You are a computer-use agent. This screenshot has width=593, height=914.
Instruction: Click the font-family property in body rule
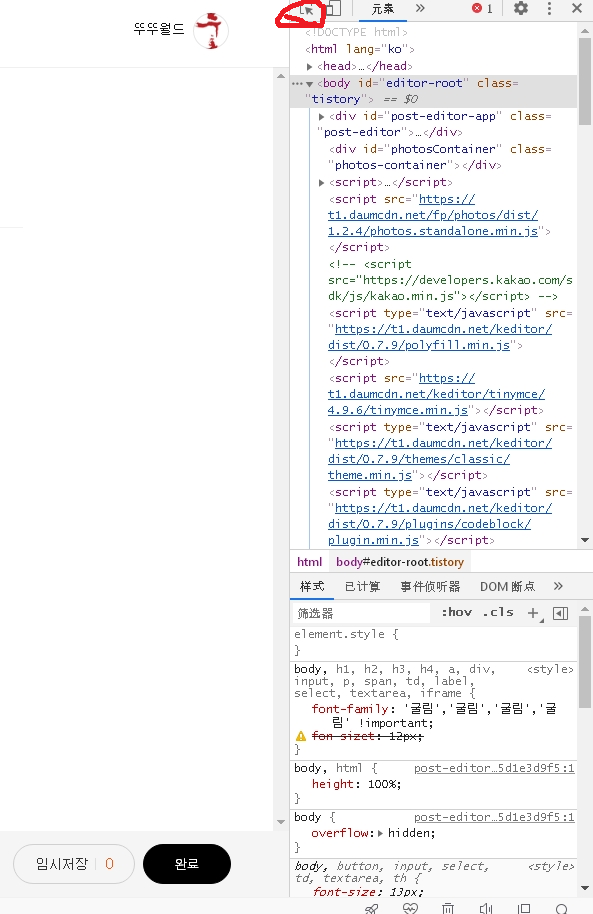pyautogui.click(x=350, y=709)
